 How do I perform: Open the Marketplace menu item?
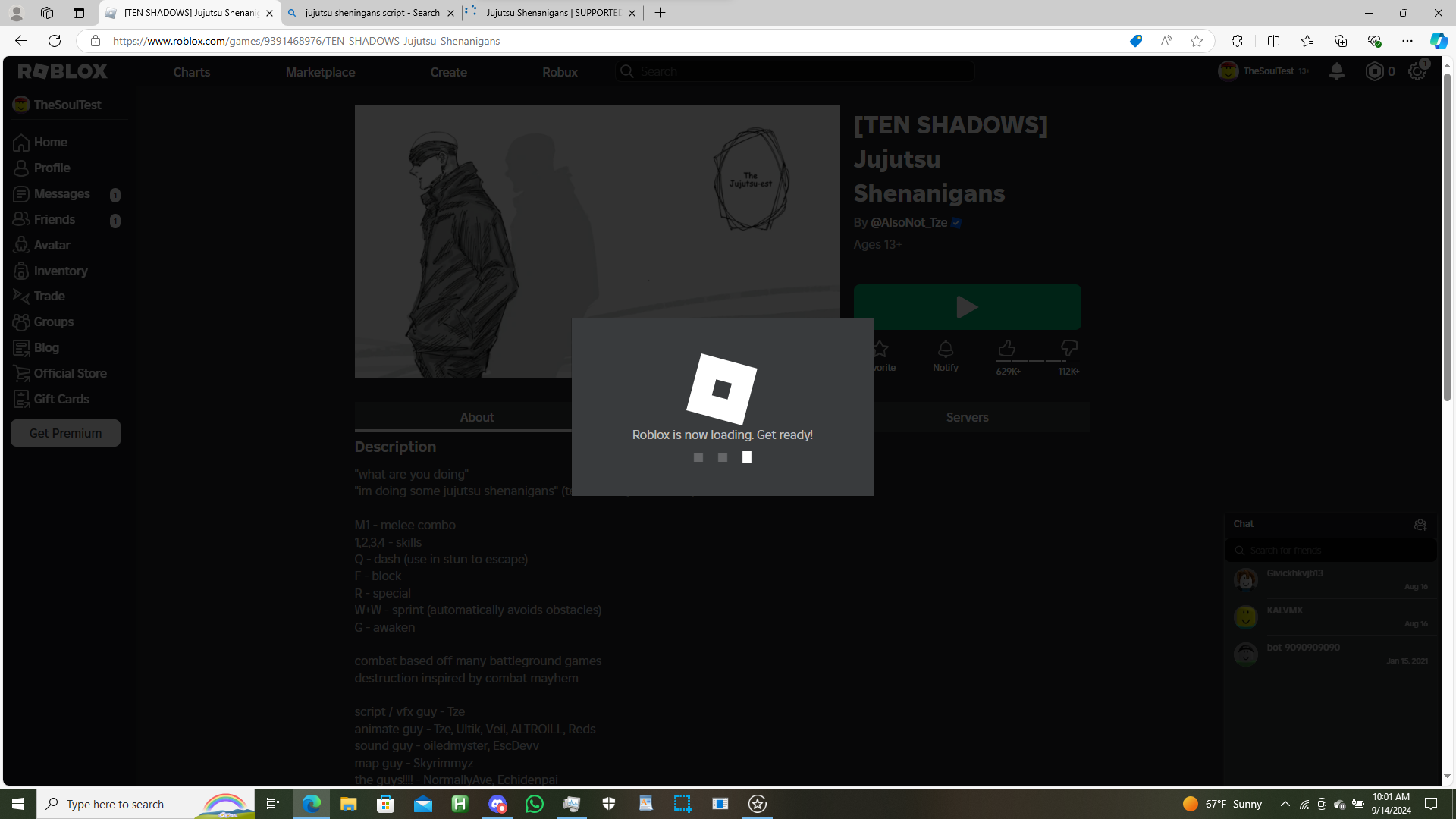point(320,72)
